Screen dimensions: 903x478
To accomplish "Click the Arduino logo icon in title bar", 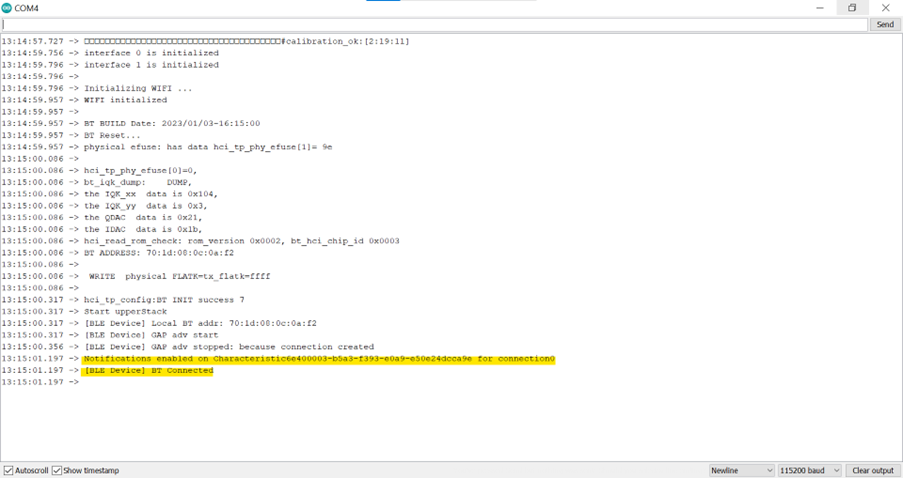I will pyautogui.click(x=9, y=8).
